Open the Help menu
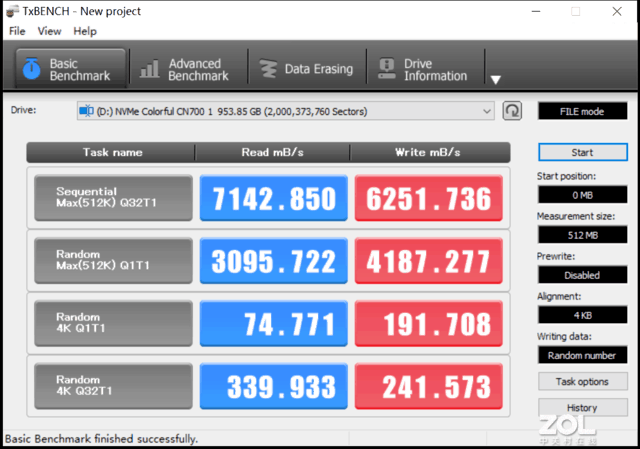 (x=85, y=31)
